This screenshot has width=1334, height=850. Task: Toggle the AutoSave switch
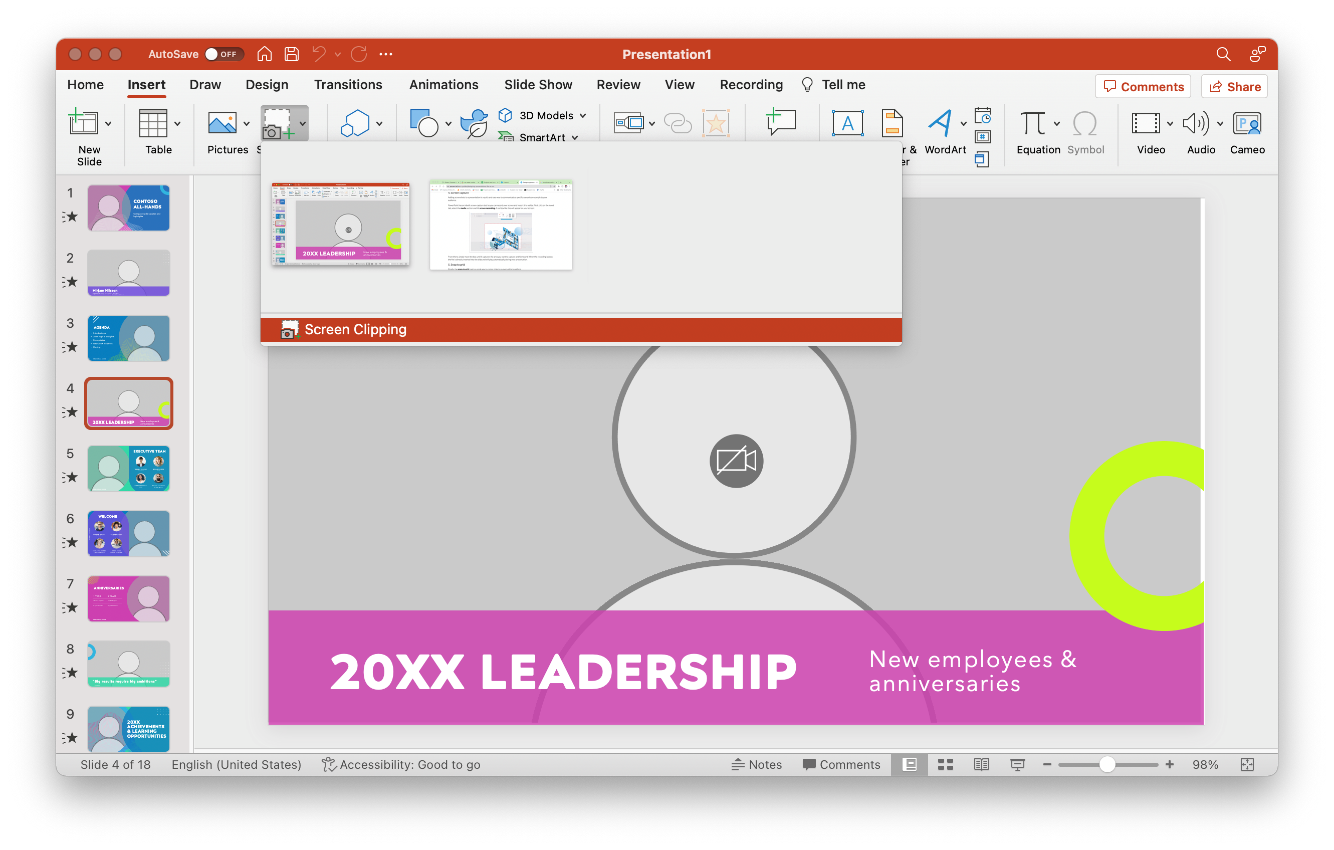(224, 54)
